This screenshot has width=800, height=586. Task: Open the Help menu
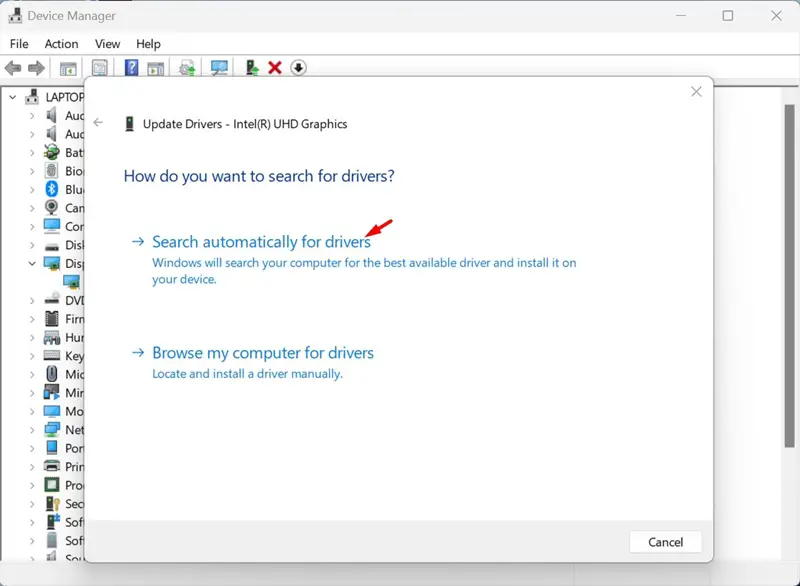tap(148, 44)
